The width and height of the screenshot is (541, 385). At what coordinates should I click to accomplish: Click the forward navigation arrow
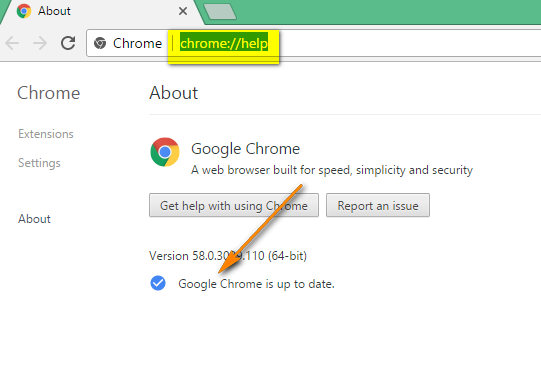40,43
